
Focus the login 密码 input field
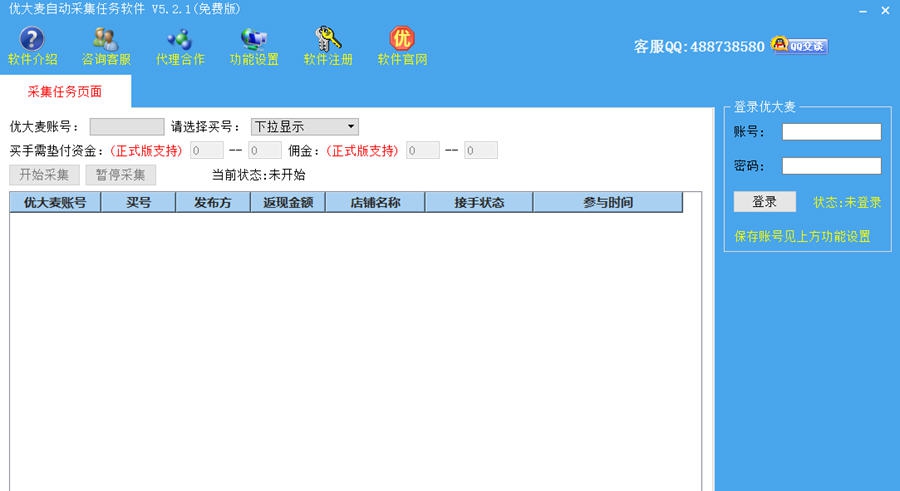(832, 166)
